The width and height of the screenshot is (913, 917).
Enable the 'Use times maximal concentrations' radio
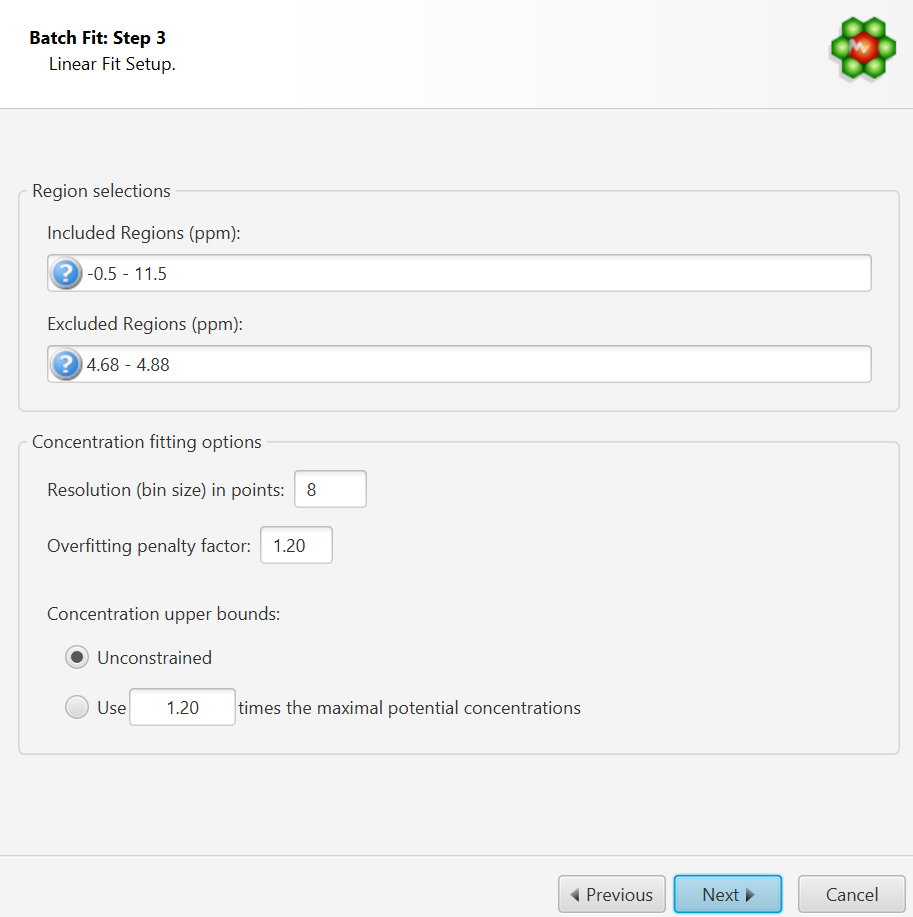coord(77,708)
